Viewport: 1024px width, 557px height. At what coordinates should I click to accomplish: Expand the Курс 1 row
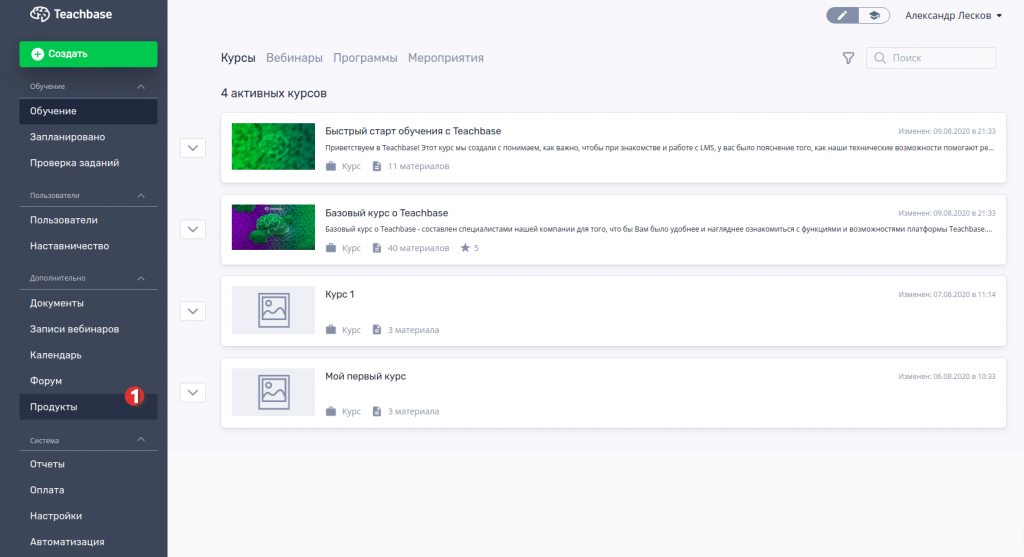(x=193, y=311)
